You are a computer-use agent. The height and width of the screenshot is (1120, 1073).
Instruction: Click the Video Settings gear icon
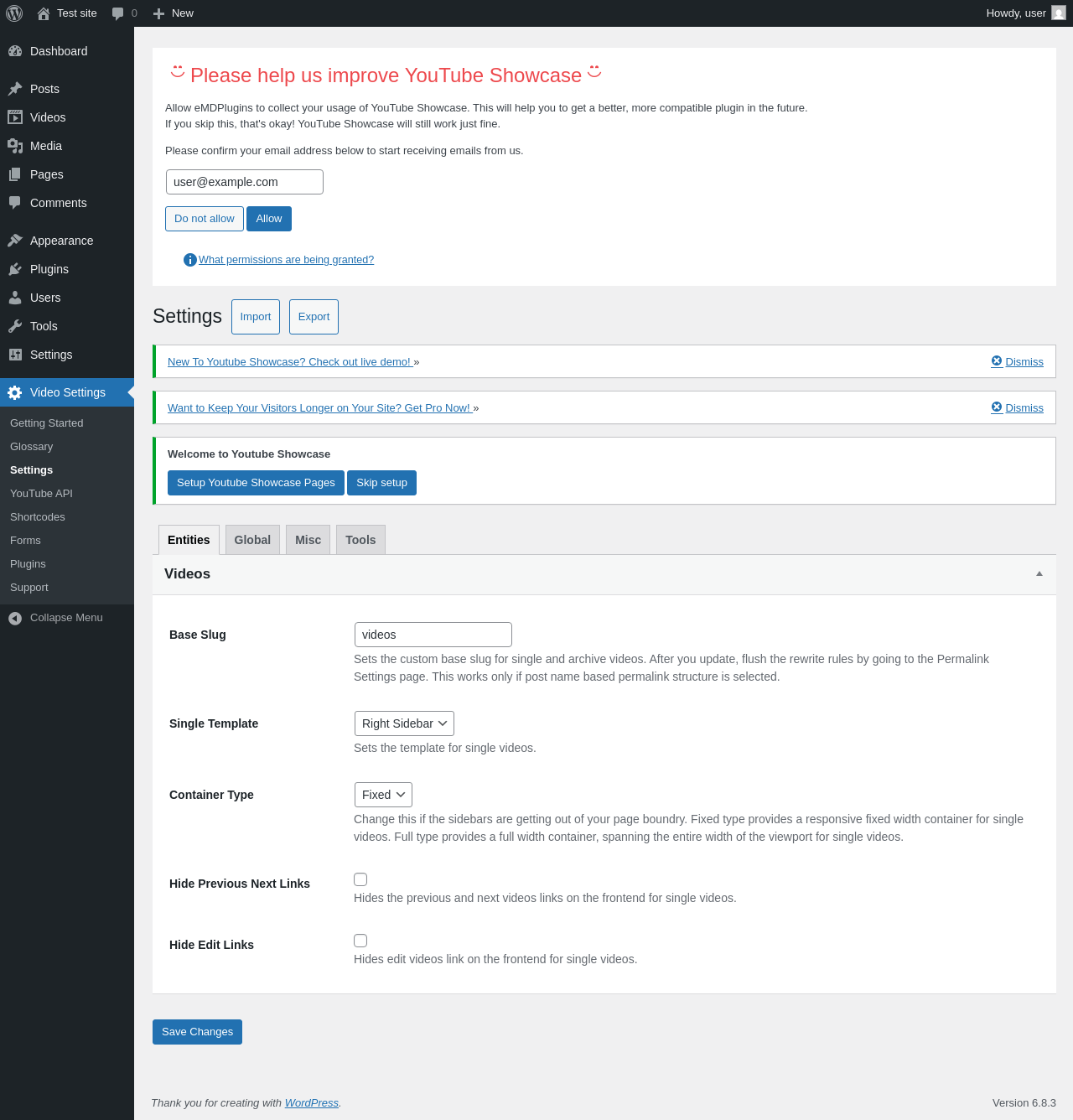click(15, 392)
